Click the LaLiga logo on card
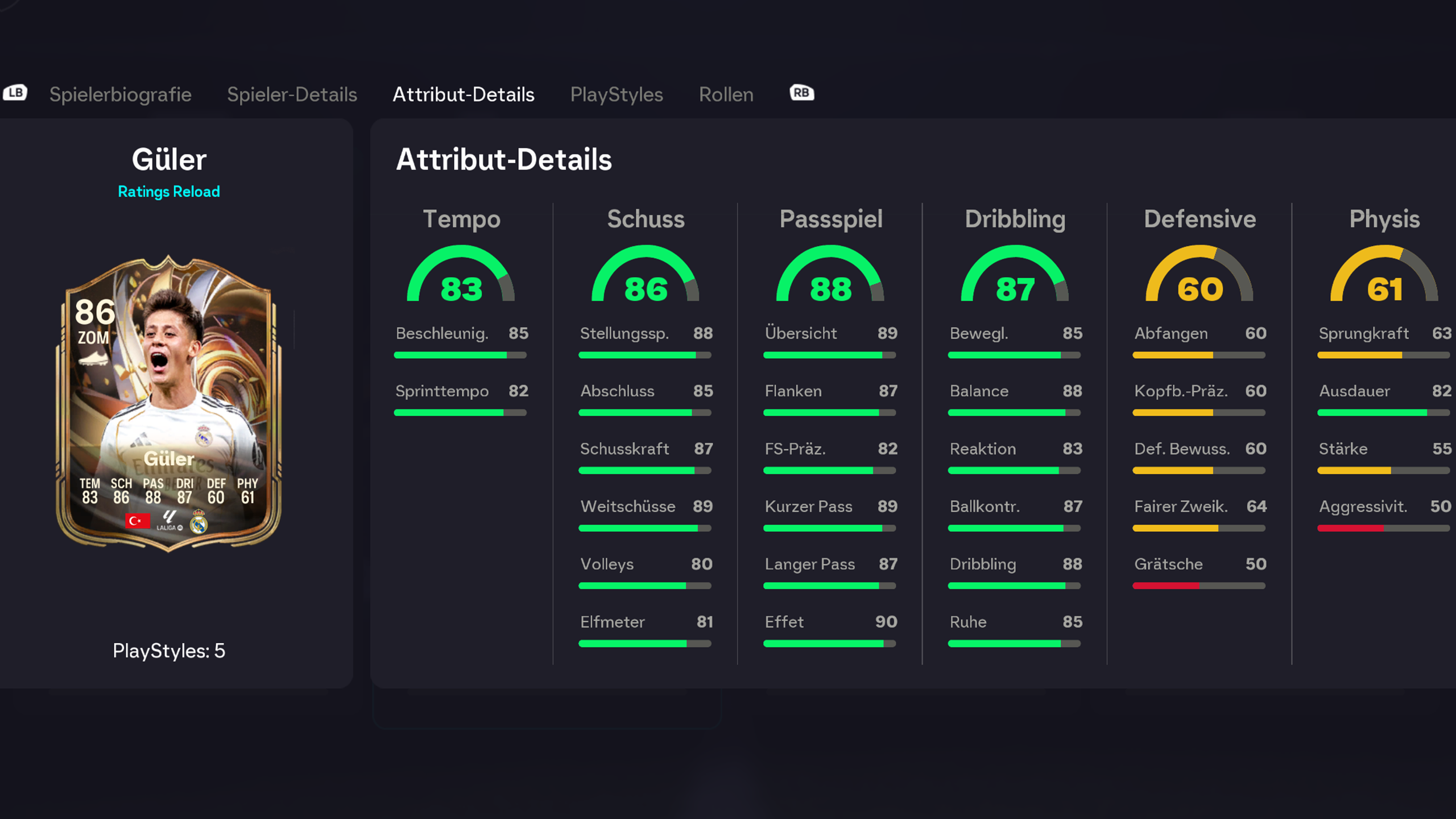This screenshot has width=1456, height=819. (169, 520)
